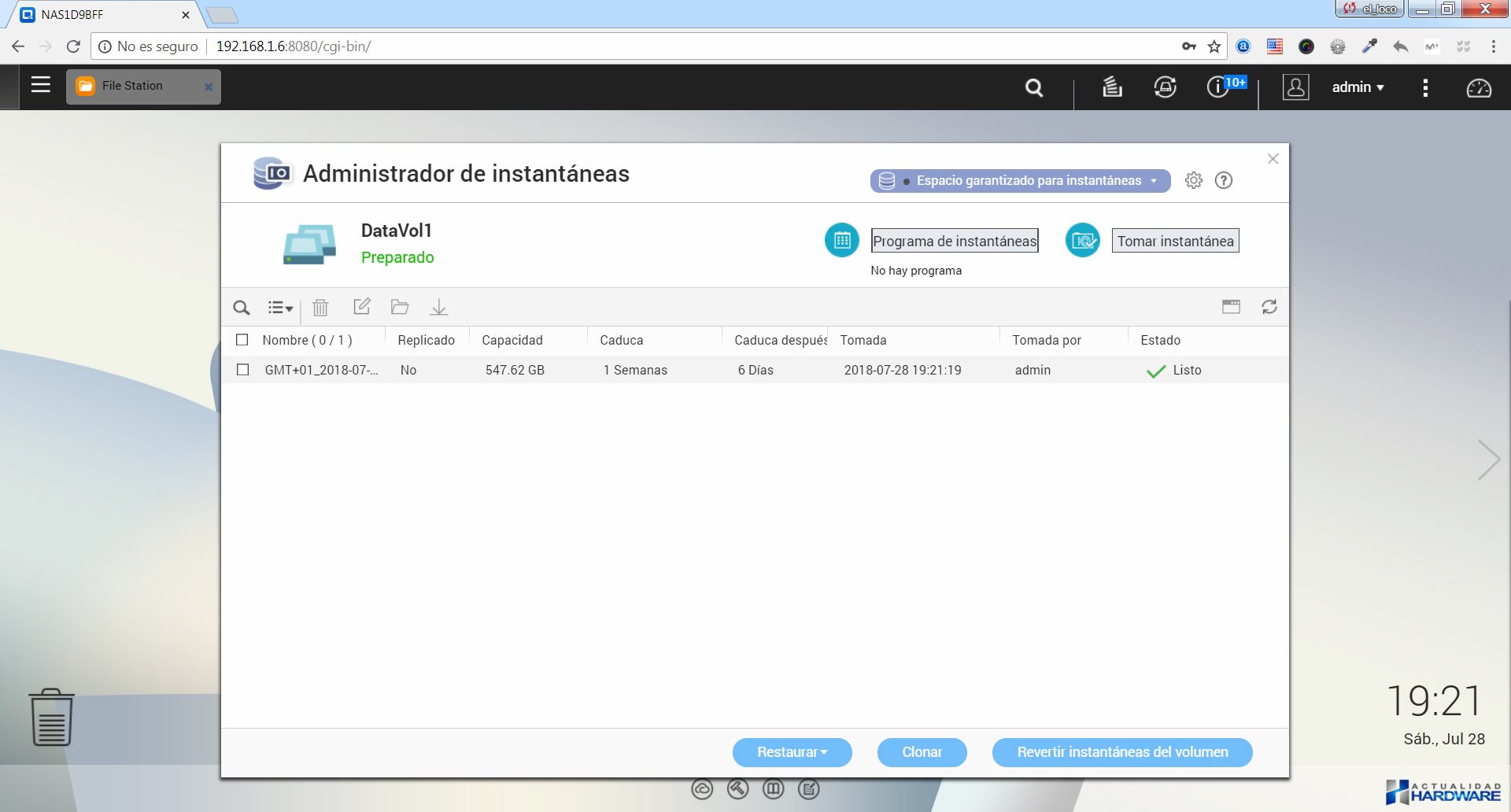
Task: Click the delete snapshot trash icon
Action: click(320, 308)
